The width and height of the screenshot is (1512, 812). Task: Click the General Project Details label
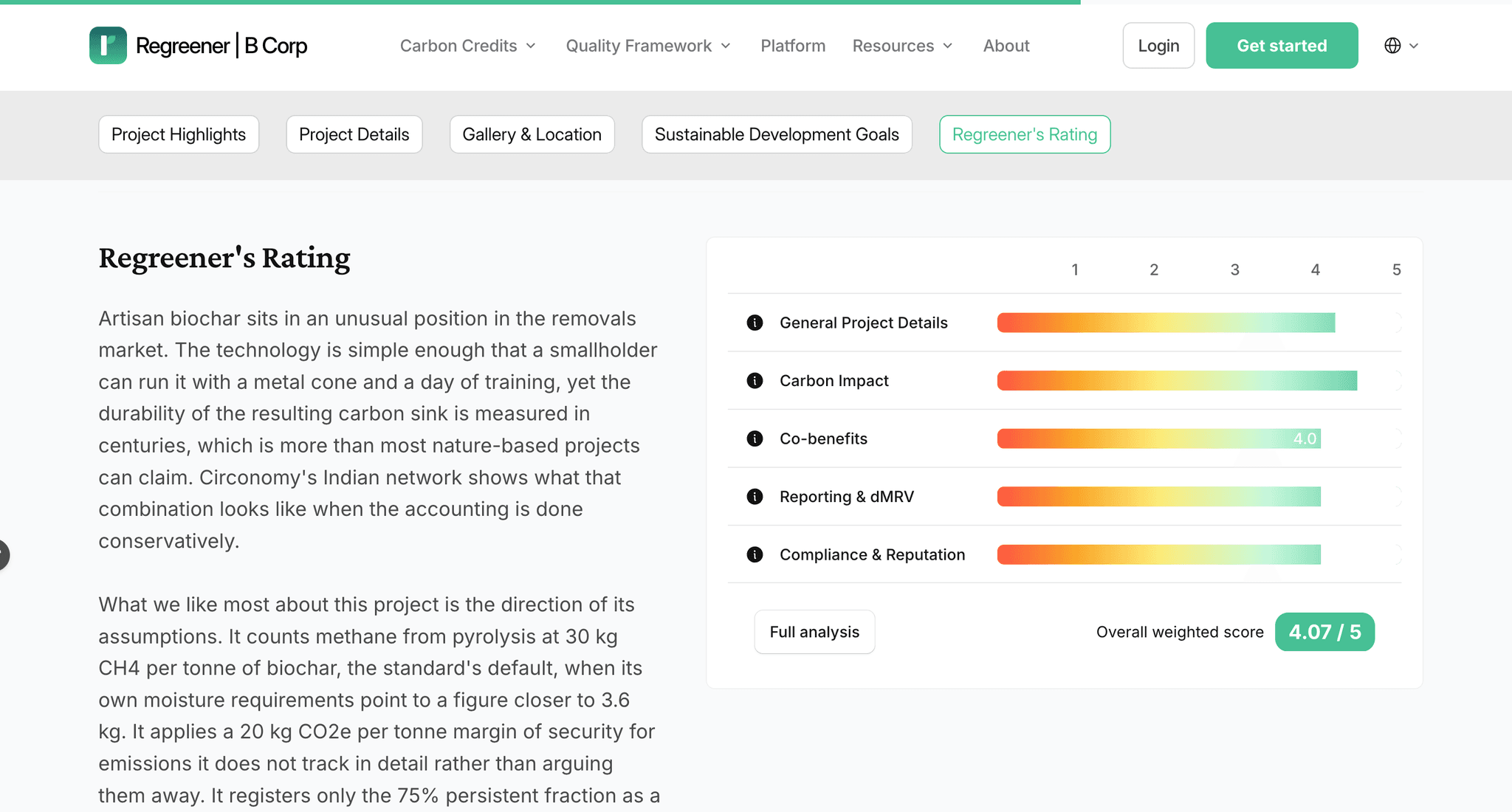pyautogui.click(x=864, y=323)
